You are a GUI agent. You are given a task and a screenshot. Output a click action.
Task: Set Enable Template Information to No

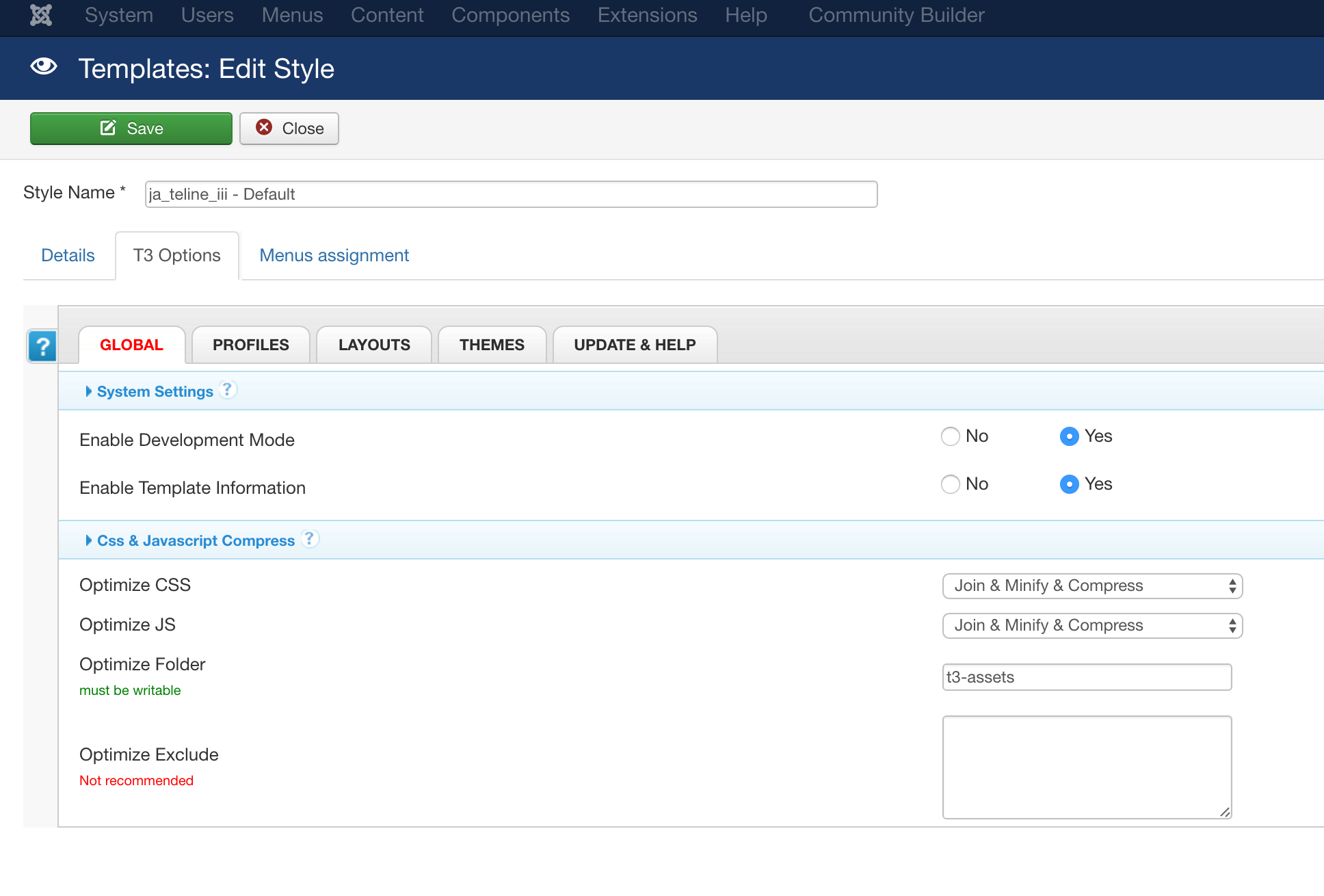click(x=951, y=484)
